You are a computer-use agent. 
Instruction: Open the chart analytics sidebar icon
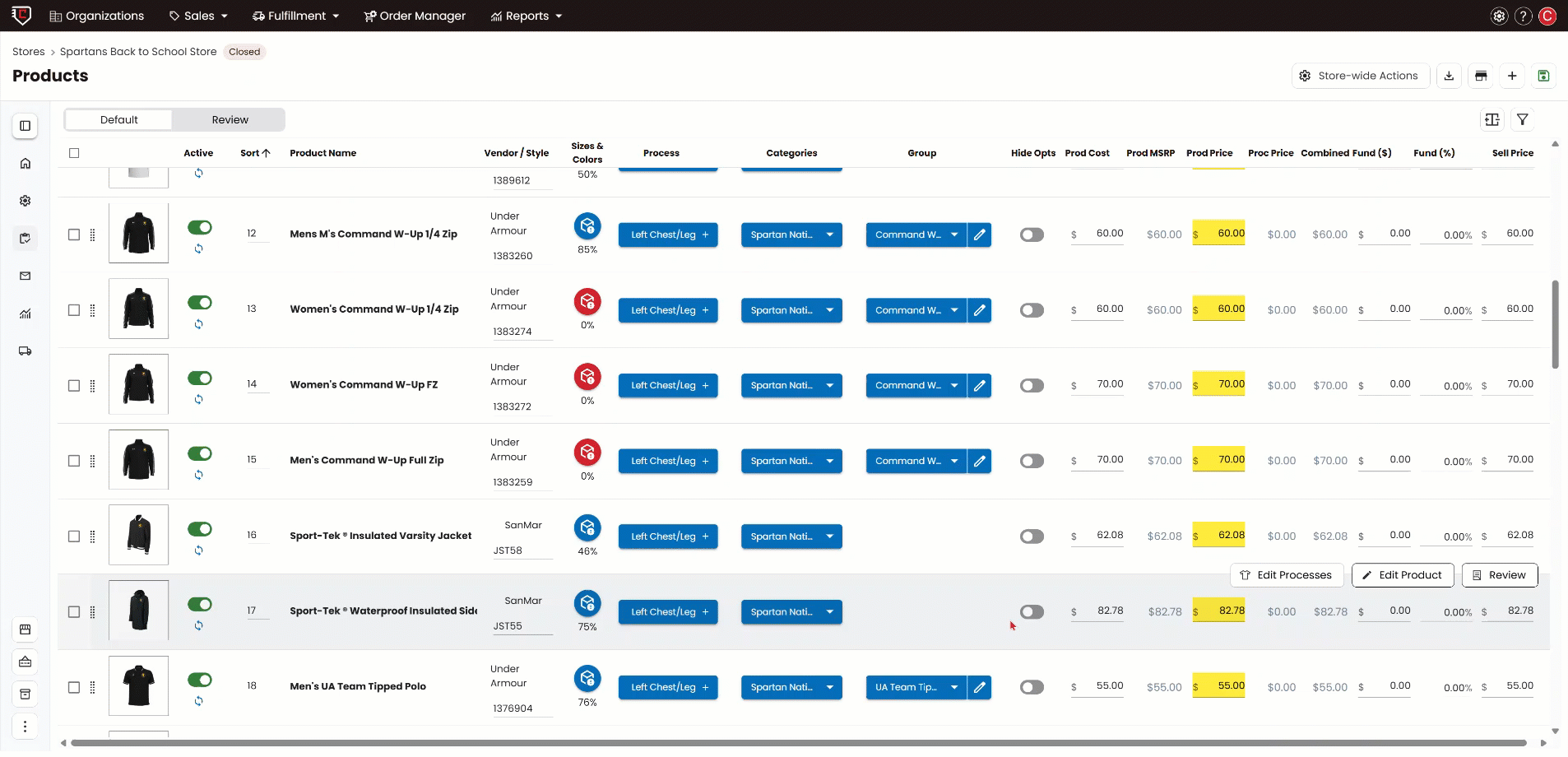click(26, 313)
